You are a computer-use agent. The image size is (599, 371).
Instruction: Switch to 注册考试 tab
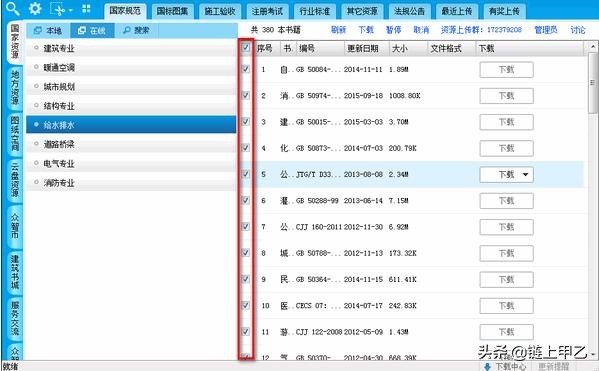pyautogui.click(x=267, y=11)
